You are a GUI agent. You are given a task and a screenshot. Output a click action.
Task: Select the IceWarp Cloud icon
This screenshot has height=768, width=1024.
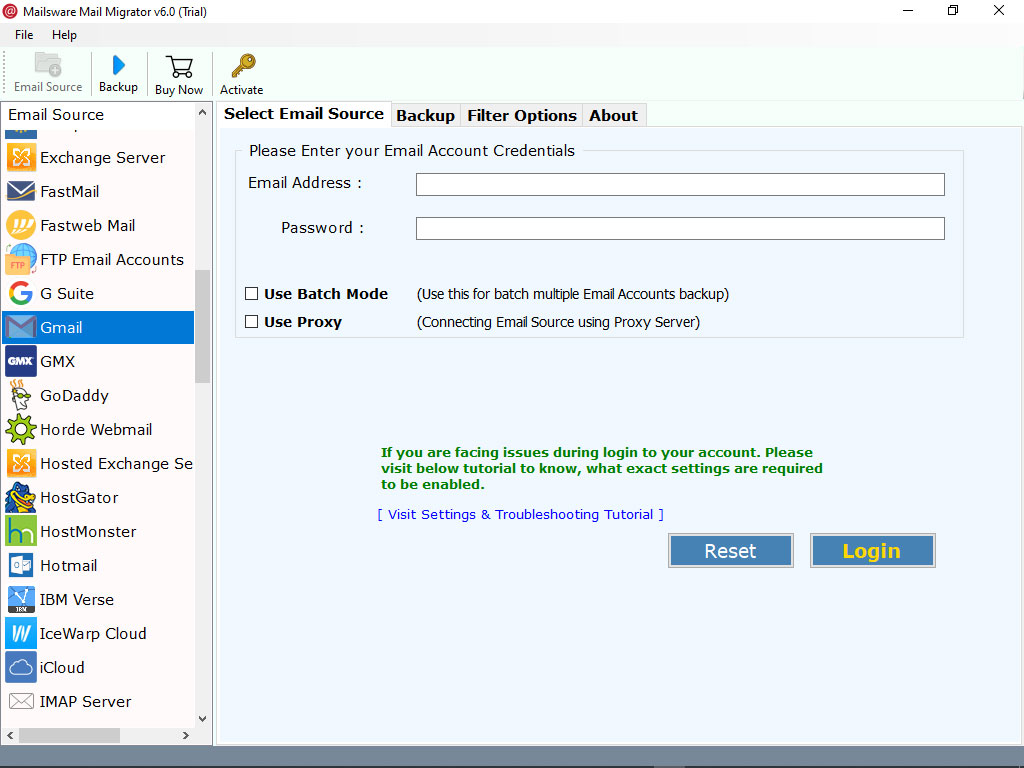21,633
